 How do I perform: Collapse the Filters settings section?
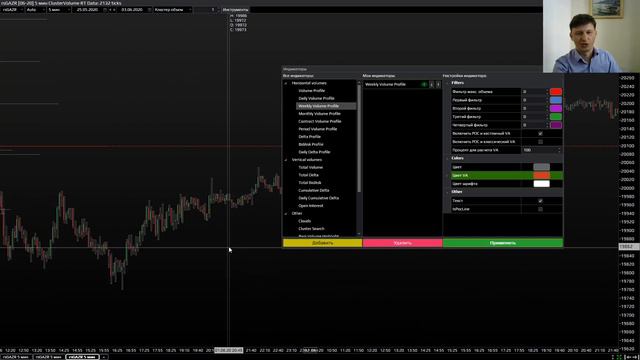tap(447, 83)
